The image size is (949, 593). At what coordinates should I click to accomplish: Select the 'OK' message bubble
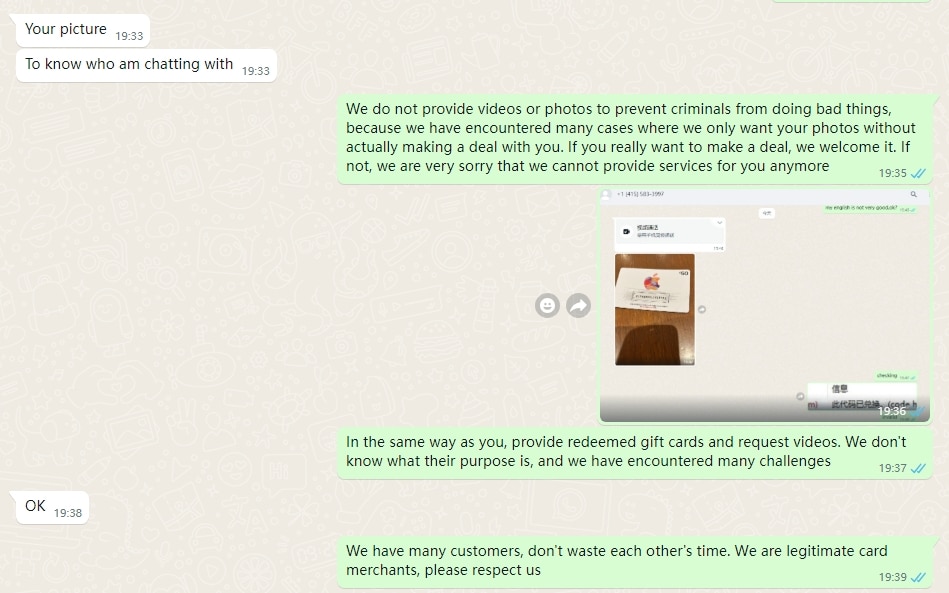tap(52, 507)
